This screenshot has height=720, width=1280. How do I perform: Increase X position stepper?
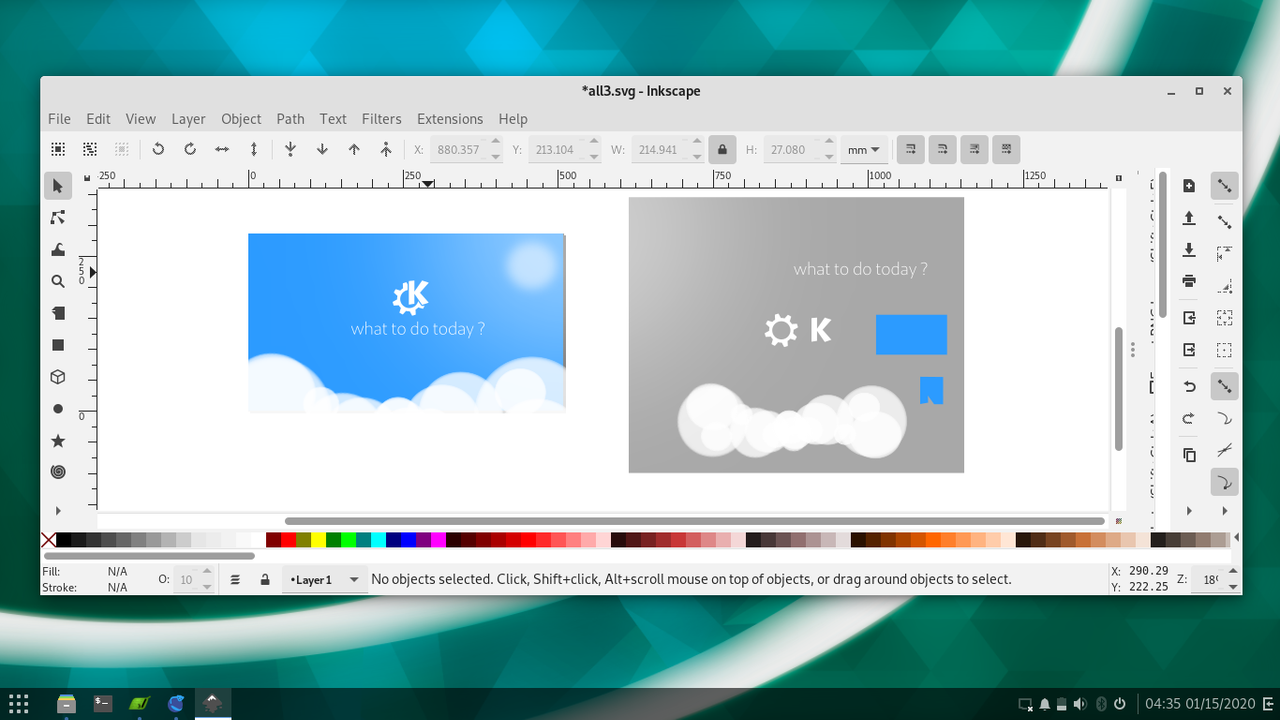coord(496,143)
